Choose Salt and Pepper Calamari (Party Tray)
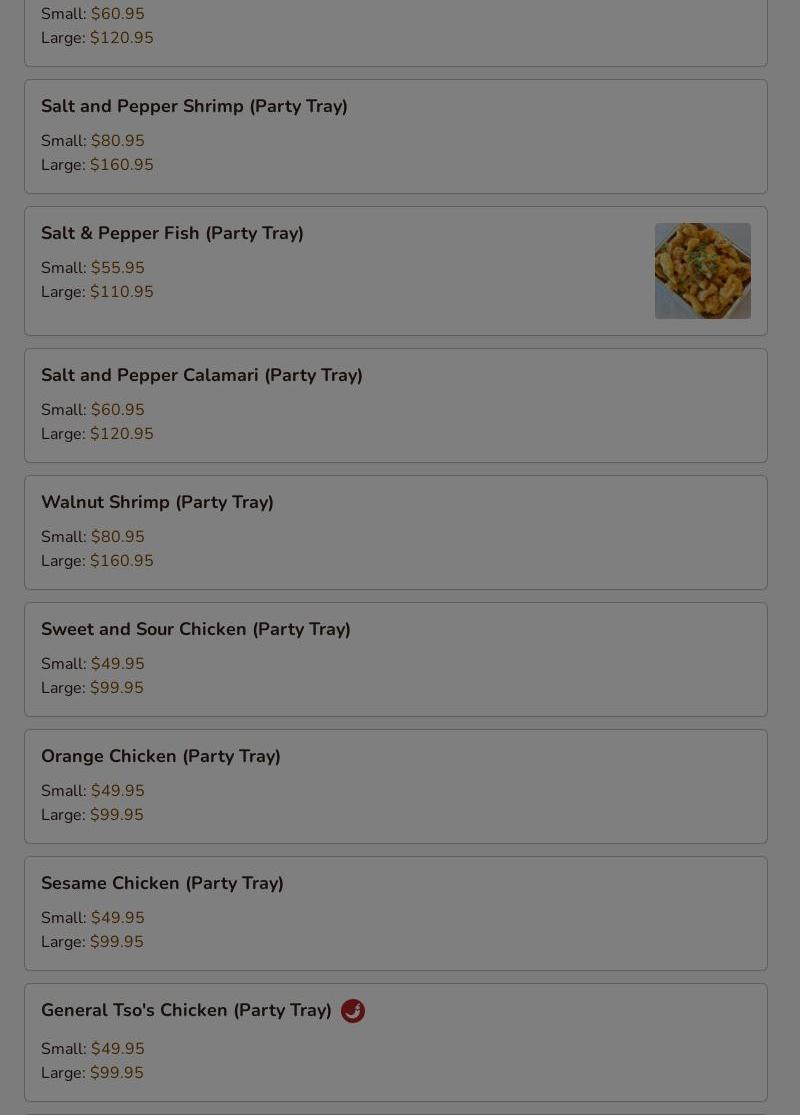 (x=396, y=405)
